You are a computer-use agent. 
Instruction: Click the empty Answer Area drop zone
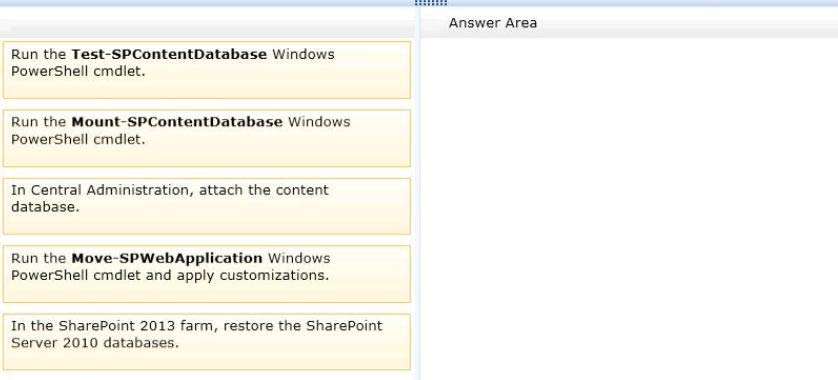[x=630, y=208]
